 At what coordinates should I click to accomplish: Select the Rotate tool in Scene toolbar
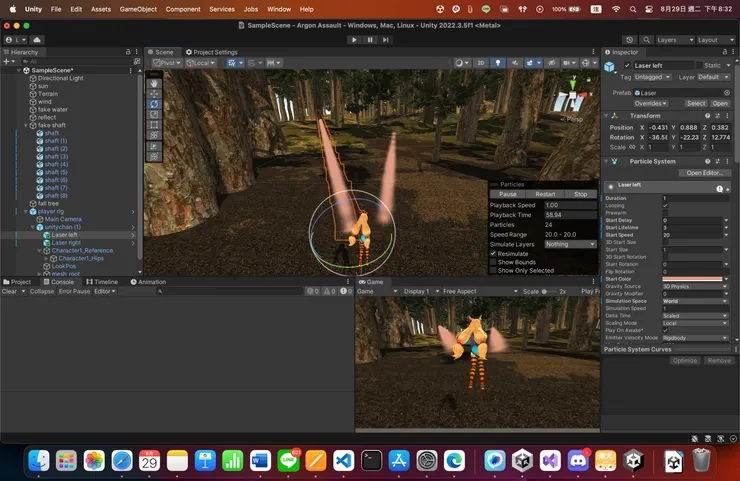[154, 104]
